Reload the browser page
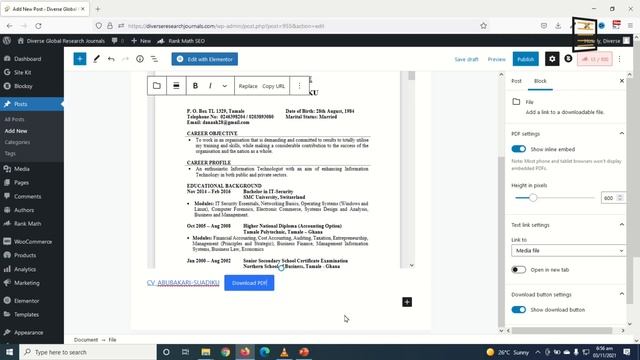The image size is (640, 360). [38, 26]
